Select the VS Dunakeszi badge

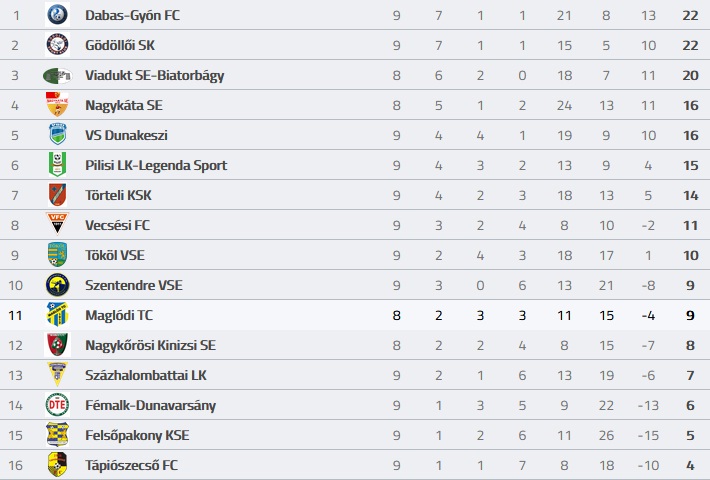click(58, 134)
